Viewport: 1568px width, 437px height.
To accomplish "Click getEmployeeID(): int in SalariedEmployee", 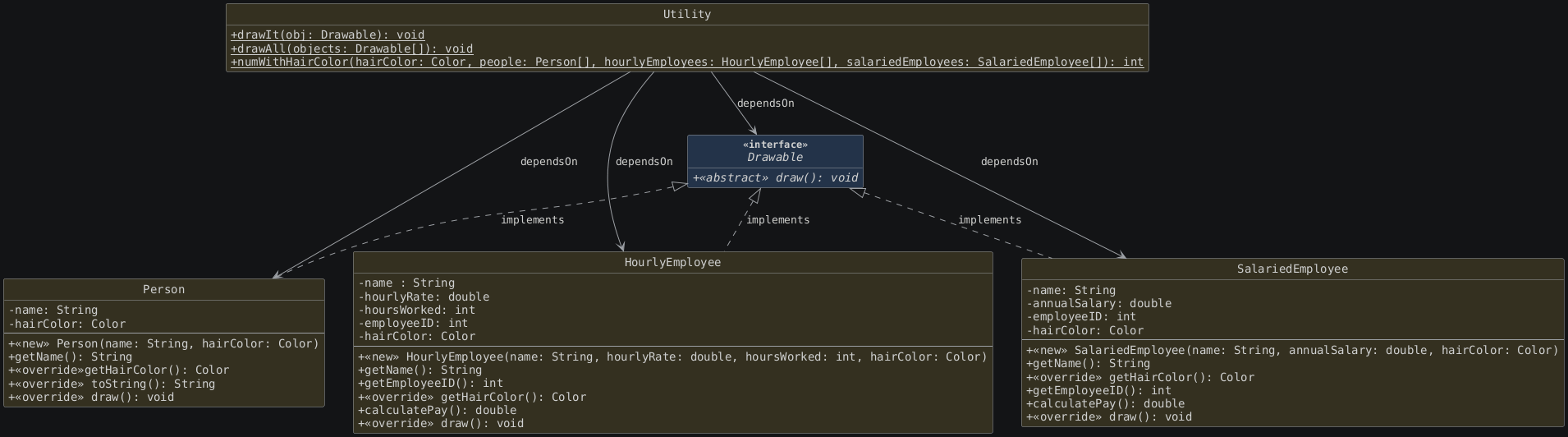I will (1098, 390).
